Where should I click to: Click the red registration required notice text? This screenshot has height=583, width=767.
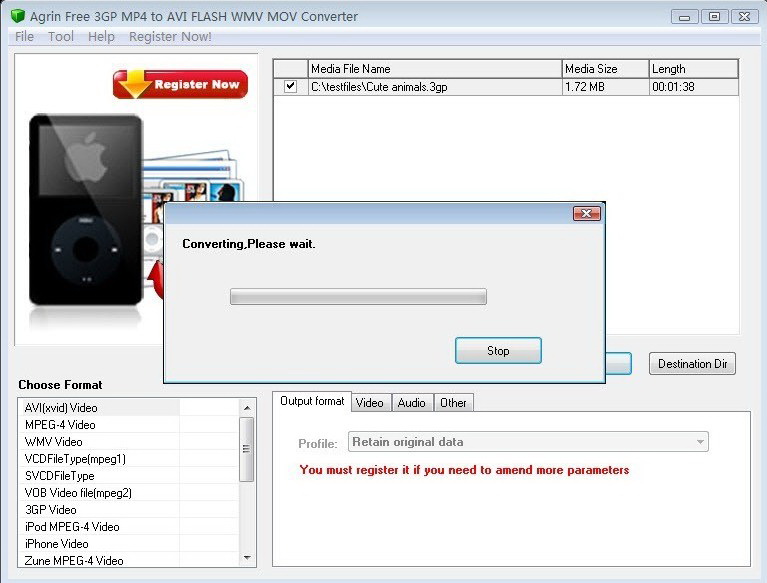point(464,470)
